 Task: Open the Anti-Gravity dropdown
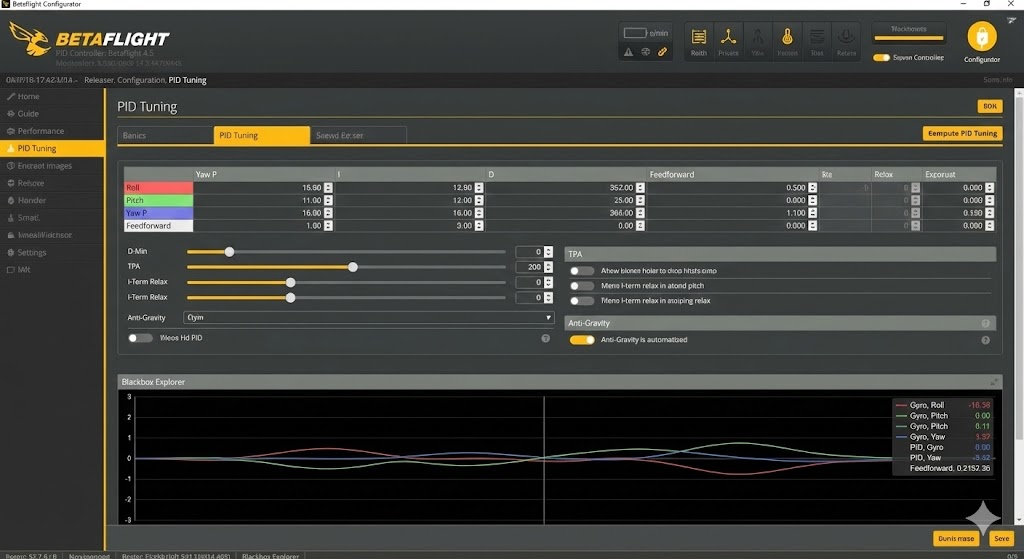pyautogui.click(x=368, y=317)
